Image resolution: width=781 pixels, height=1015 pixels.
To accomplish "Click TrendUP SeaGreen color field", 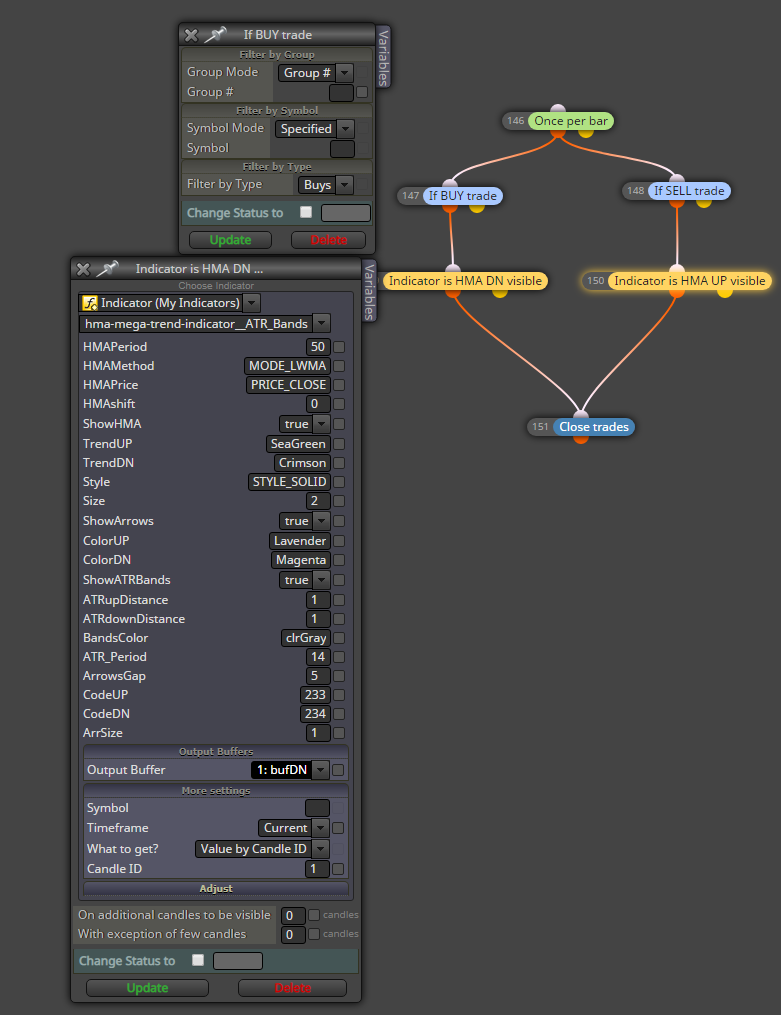I will point(298,444).
